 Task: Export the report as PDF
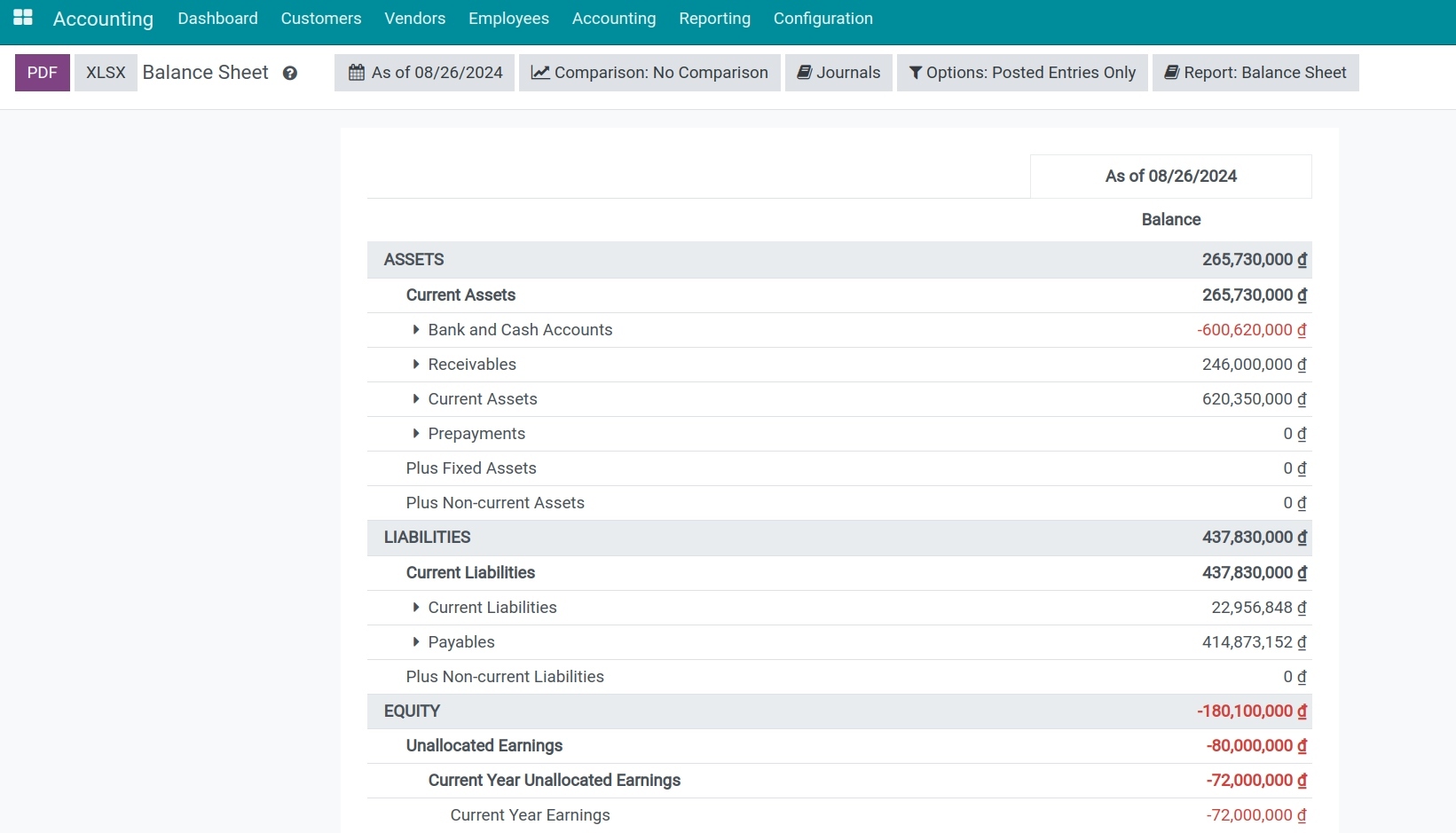coord(43,73)
